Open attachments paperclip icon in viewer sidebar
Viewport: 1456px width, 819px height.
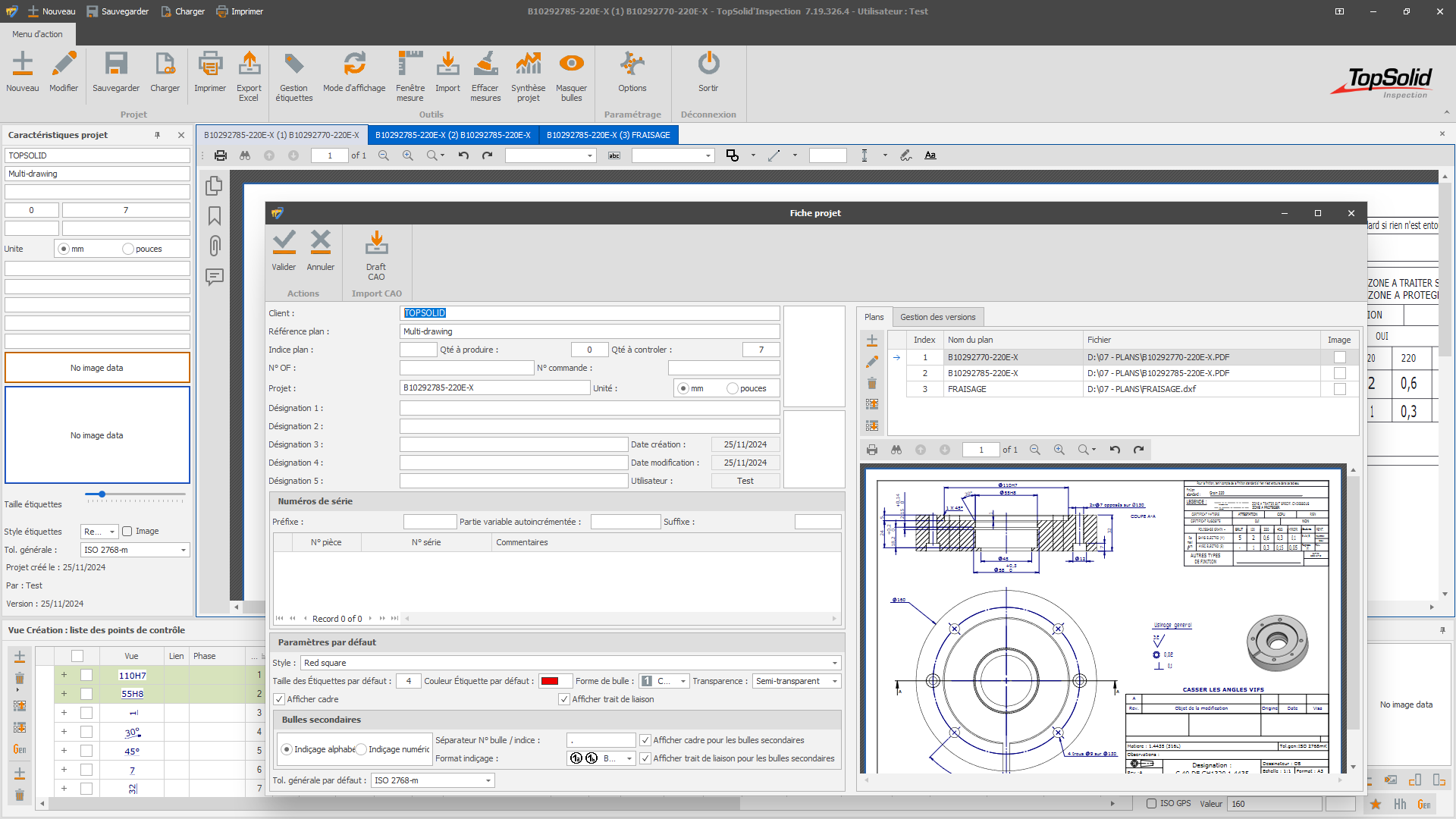coord(215,246)
